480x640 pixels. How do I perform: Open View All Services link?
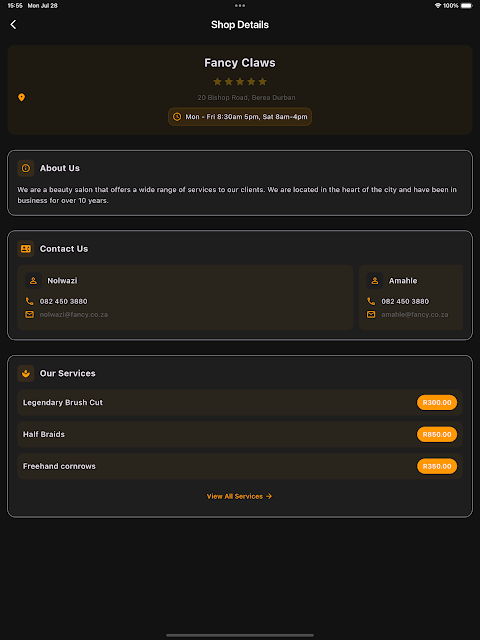click(240, 496)
